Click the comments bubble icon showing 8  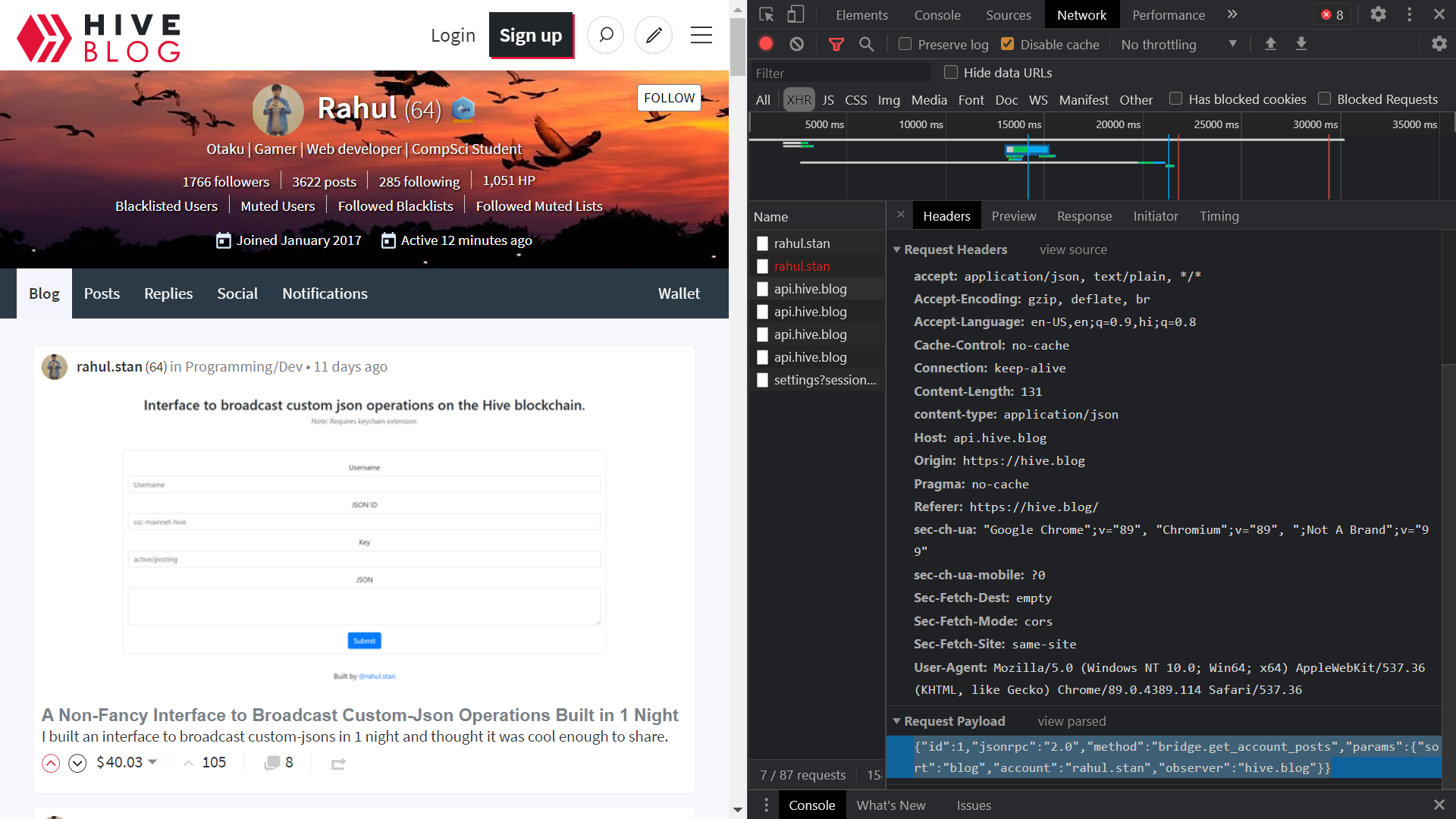point(271,763)
